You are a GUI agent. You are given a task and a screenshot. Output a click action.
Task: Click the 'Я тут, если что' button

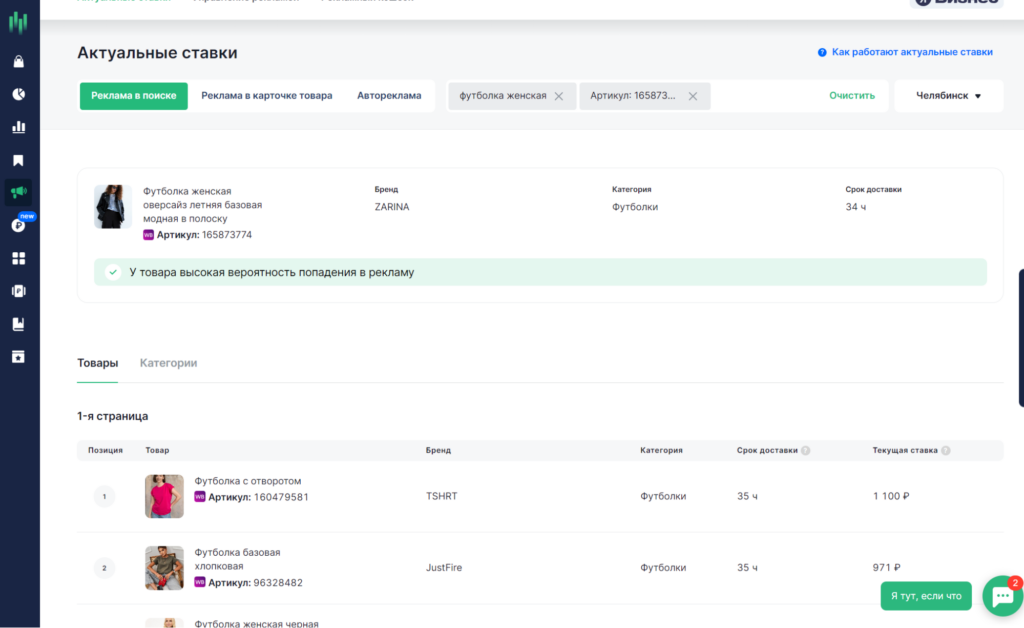(x=925, y=596)
